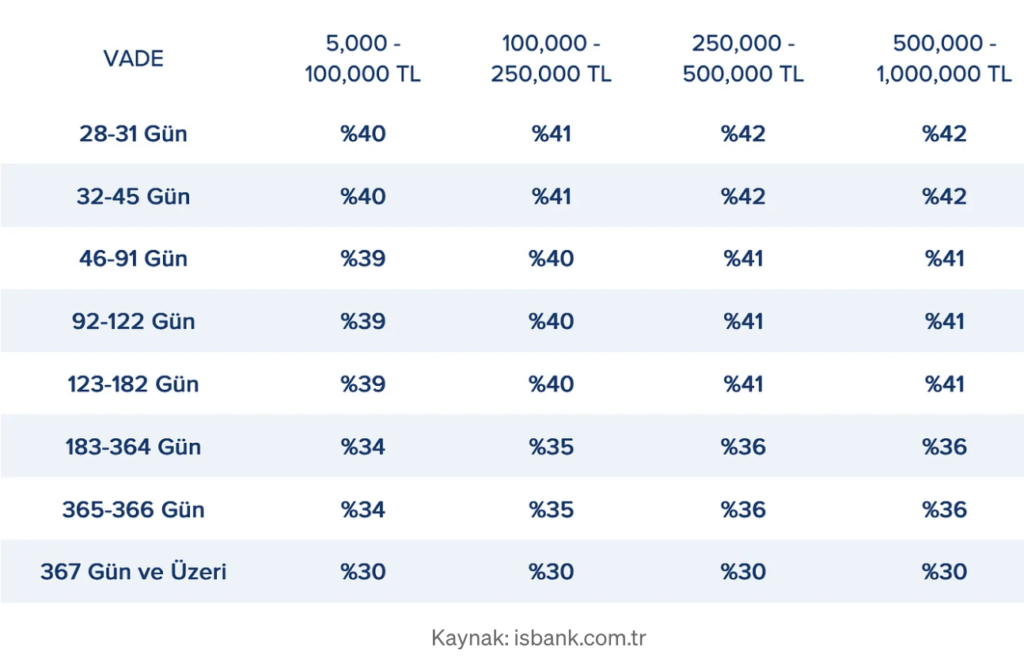Select the 250,000 - 500,000 TL header
The width and height of the screenshot is (1024, 658).
743,59
